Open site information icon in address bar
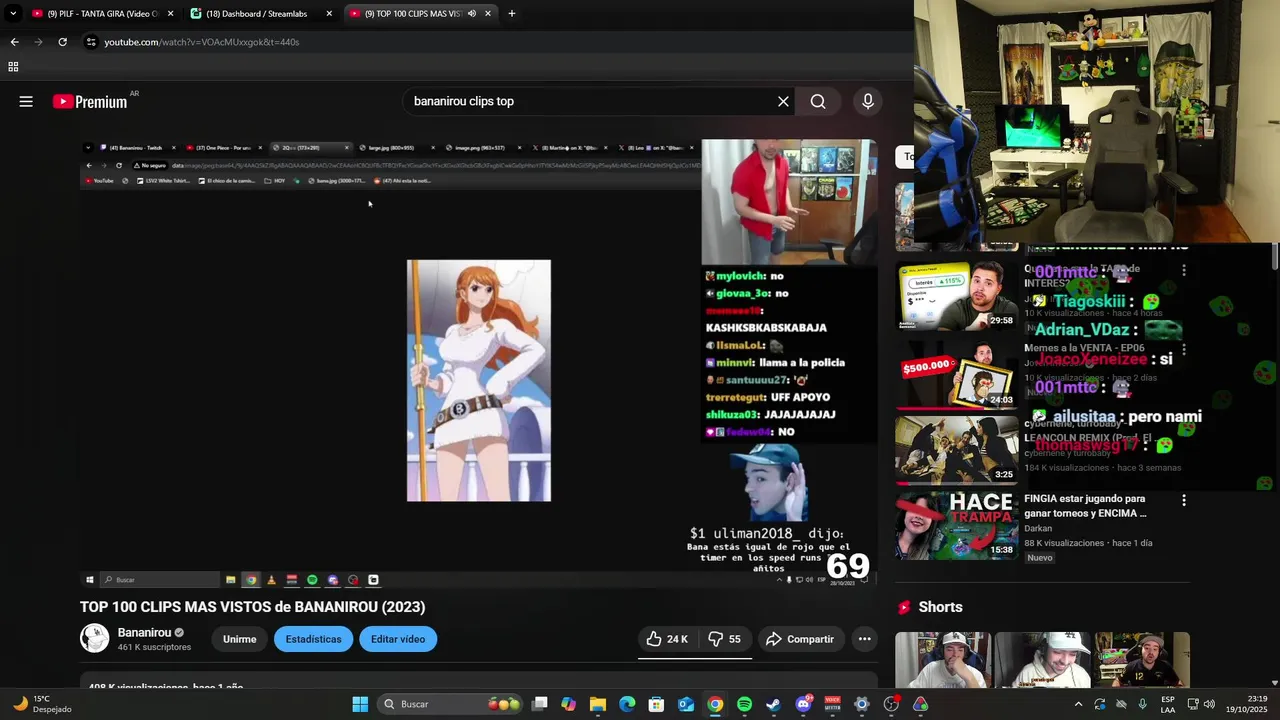Screen dimensions: 1280x720 (91, 42)
